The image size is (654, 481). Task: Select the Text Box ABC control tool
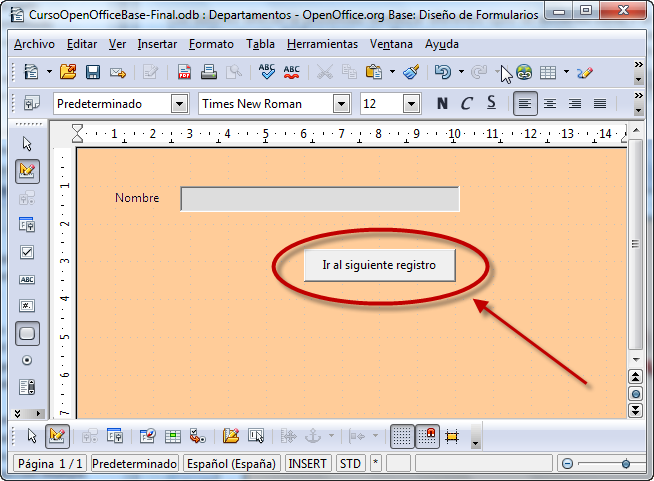[27, 279]
